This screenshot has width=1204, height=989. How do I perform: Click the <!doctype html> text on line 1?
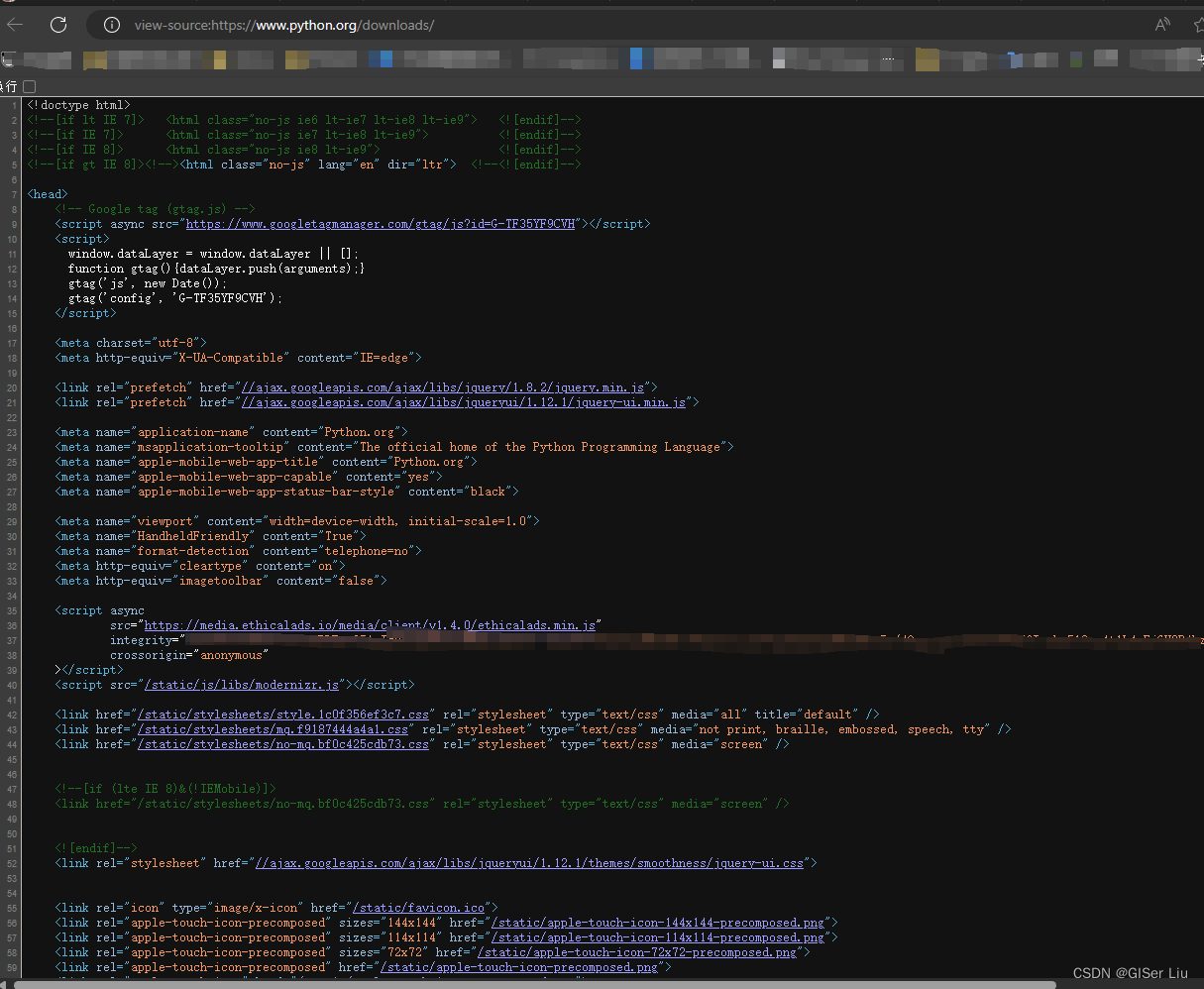pos(78,105)
